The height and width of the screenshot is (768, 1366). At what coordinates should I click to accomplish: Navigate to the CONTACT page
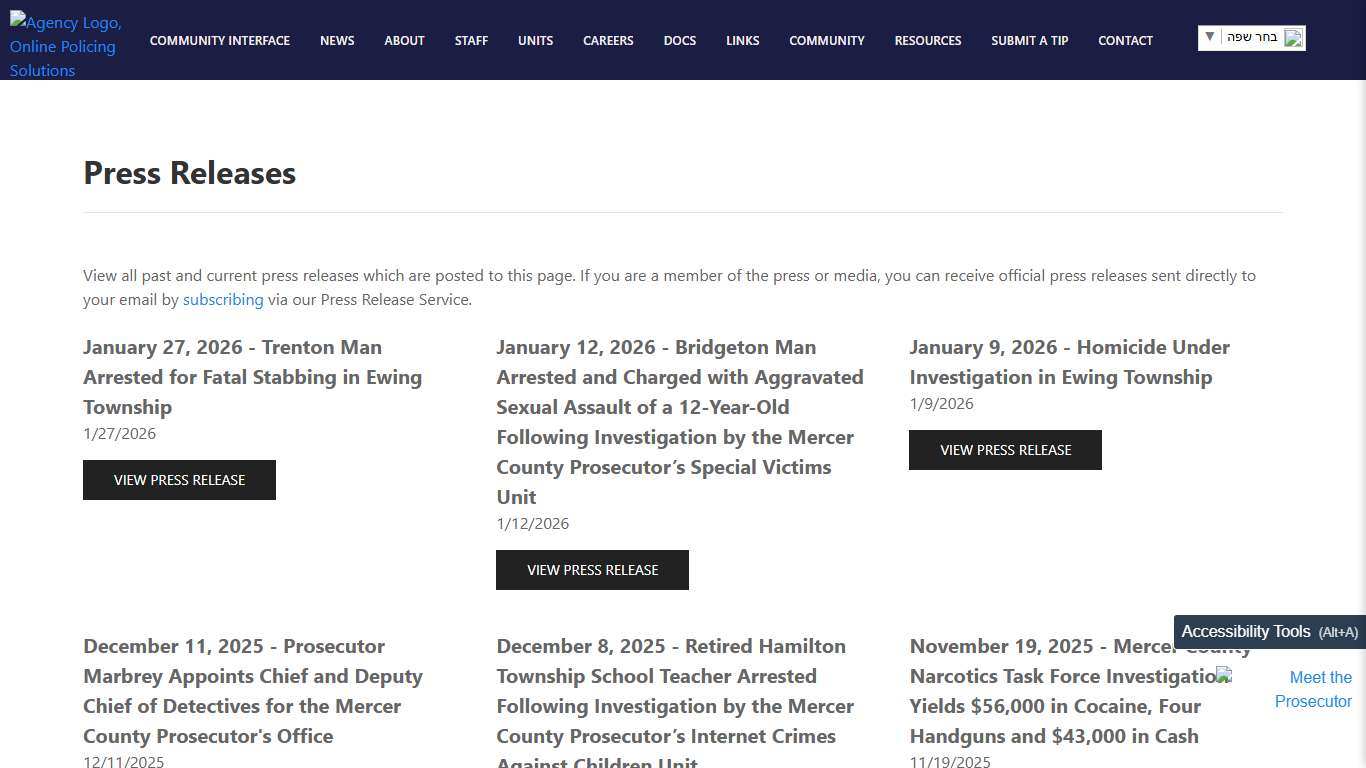pos(1125,41)
